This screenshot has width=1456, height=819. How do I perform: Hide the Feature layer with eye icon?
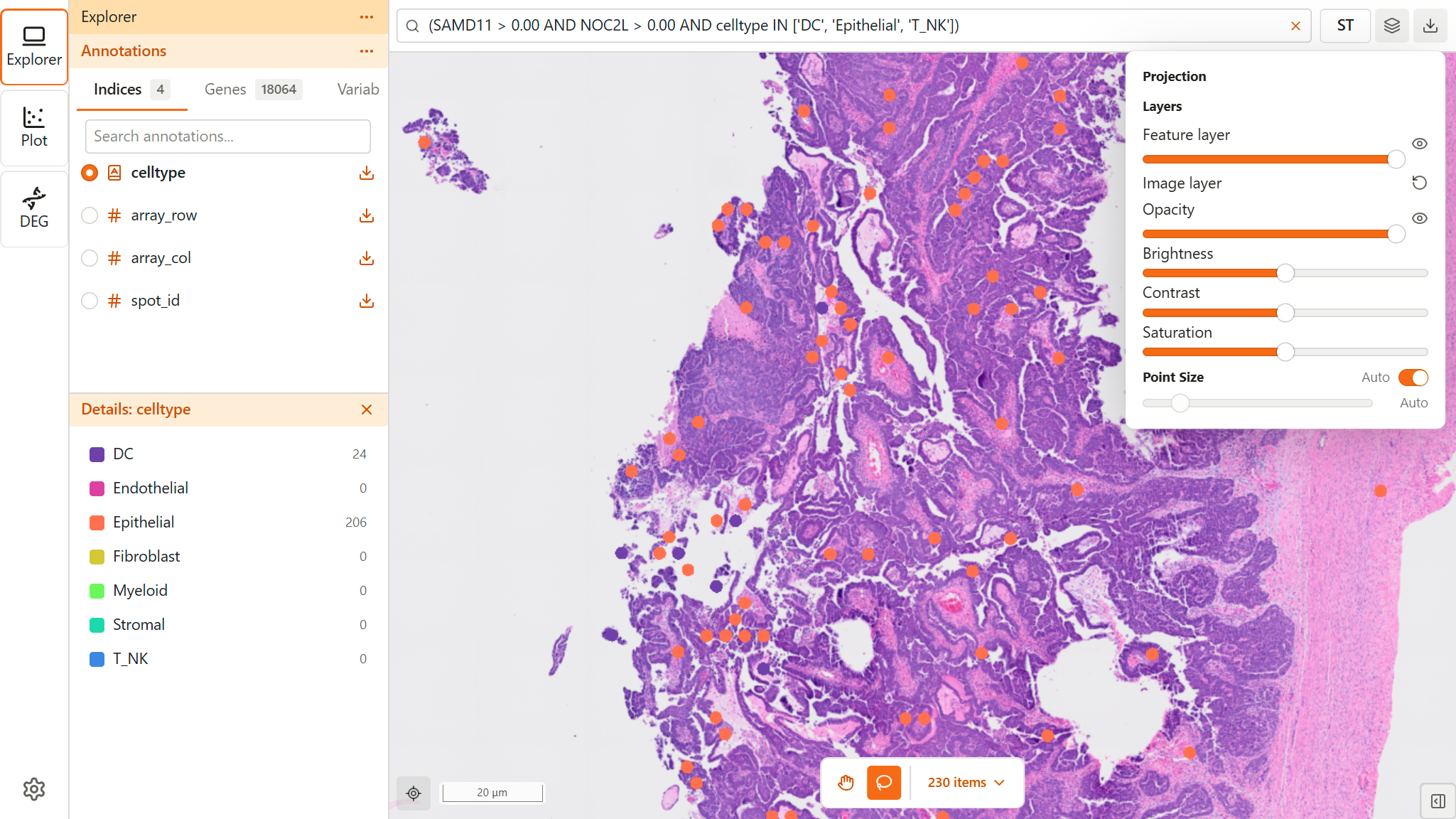(1419, 144)
